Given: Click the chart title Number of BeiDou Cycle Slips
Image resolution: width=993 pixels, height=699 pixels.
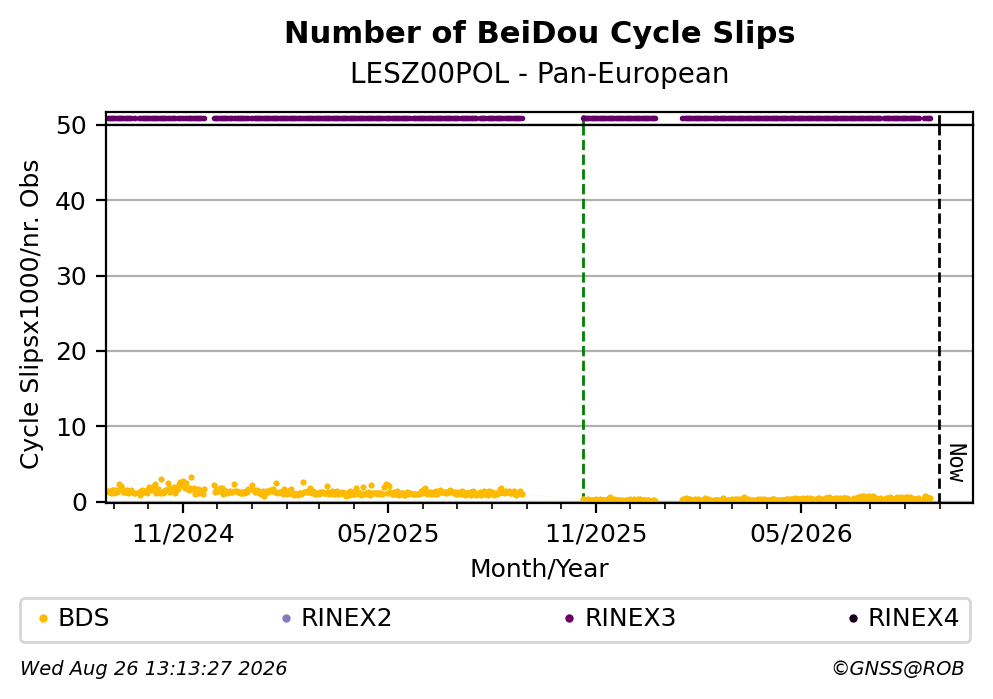Looking at the screenshot, I should coord(540,33).
